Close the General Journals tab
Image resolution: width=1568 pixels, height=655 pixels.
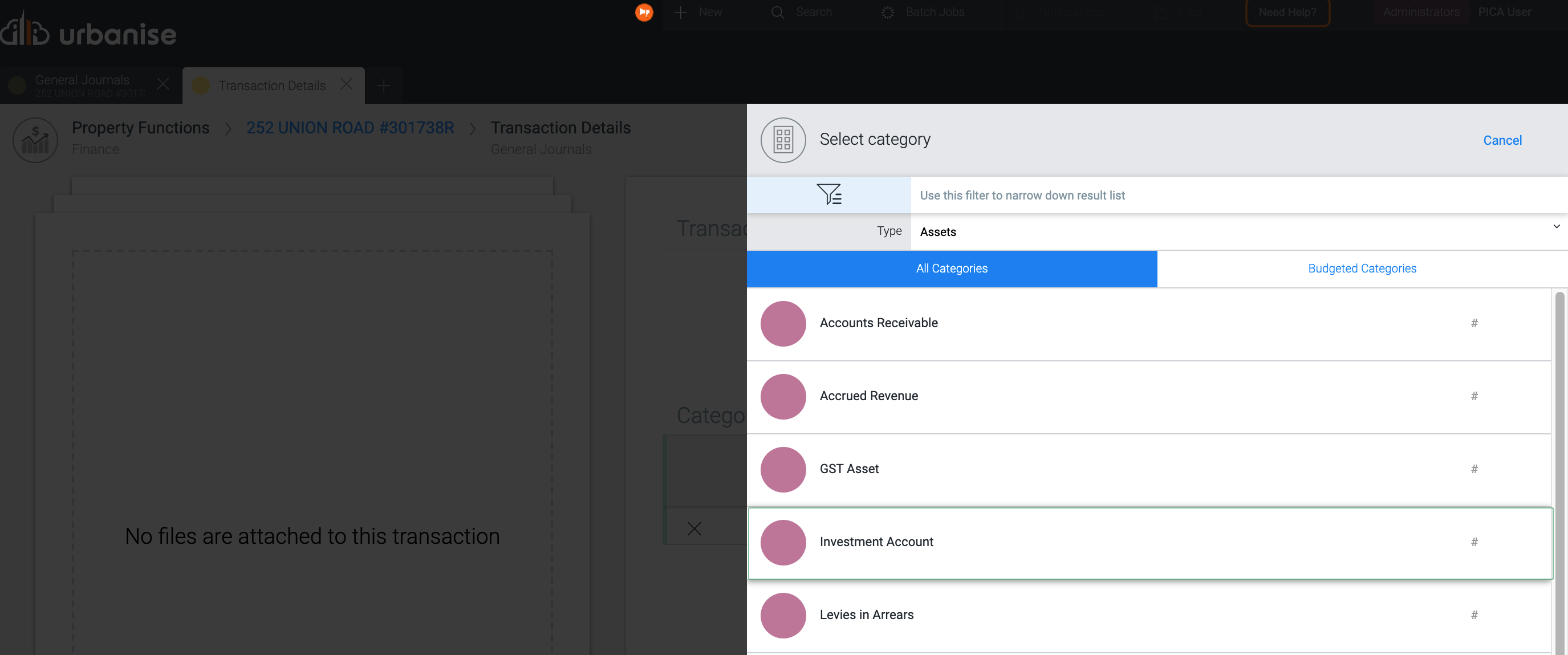click(163, 84)
